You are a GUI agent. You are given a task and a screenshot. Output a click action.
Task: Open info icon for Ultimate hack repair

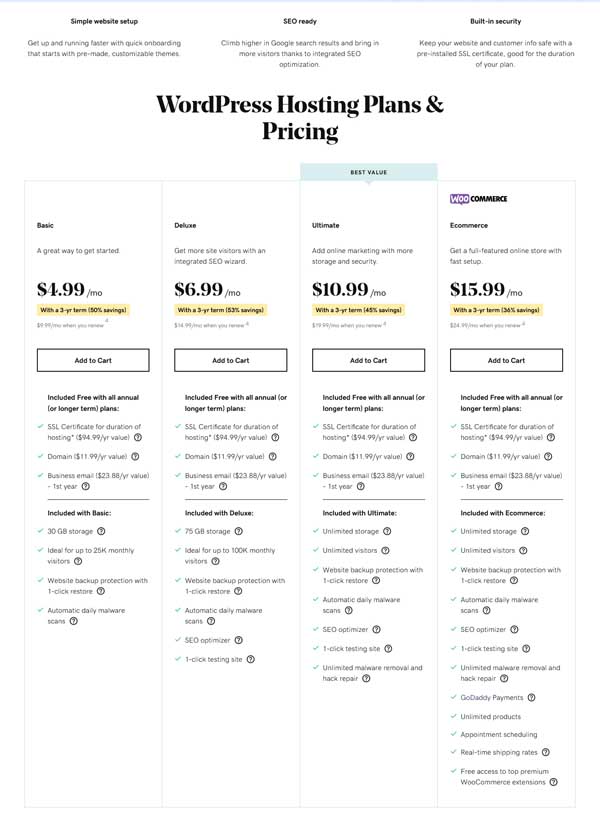click(x=366, y=678)
